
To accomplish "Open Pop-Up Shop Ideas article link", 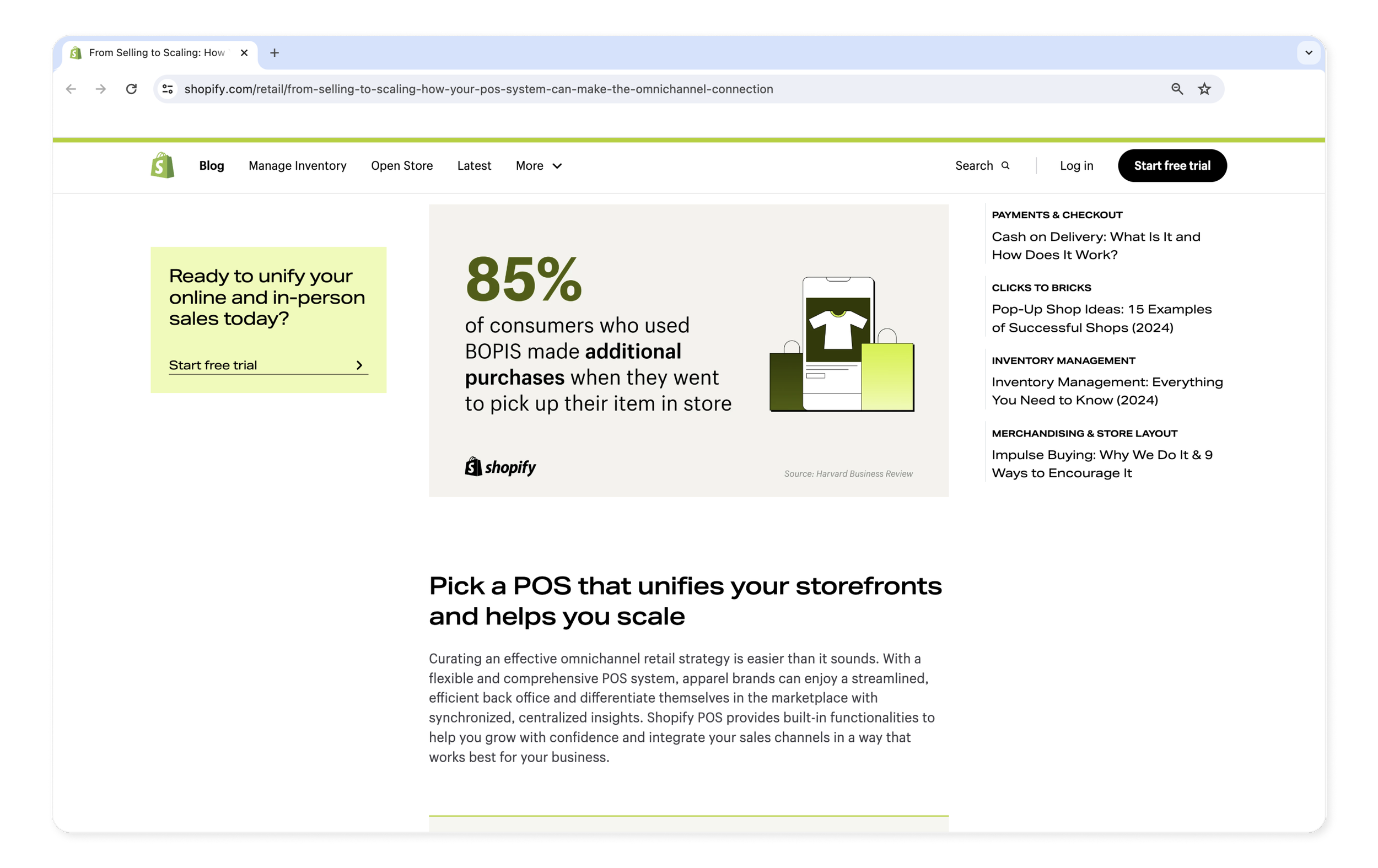I will 1101,318.
